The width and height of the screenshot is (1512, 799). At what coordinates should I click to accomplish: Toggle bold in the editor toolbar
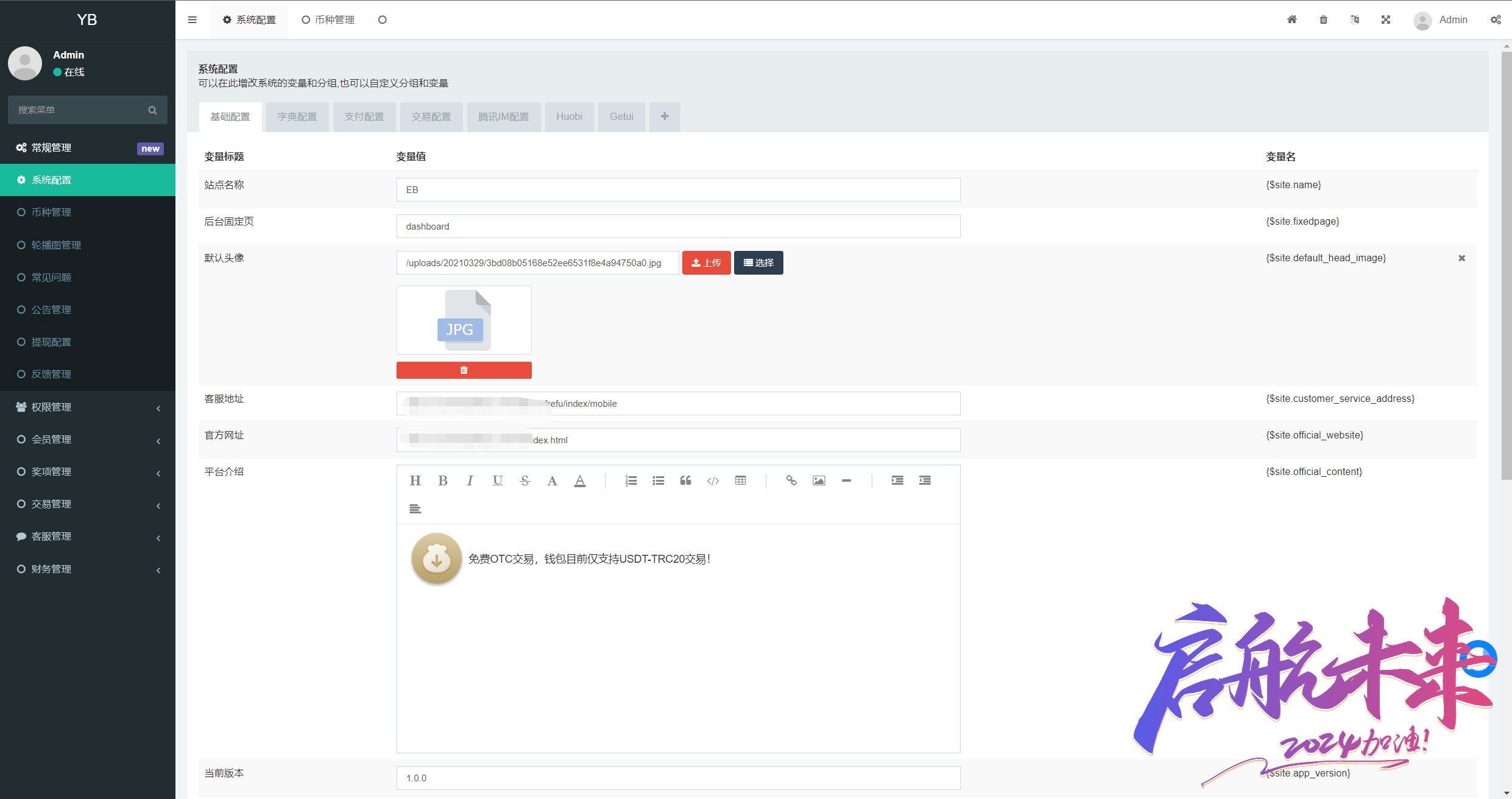coord(443,480)
